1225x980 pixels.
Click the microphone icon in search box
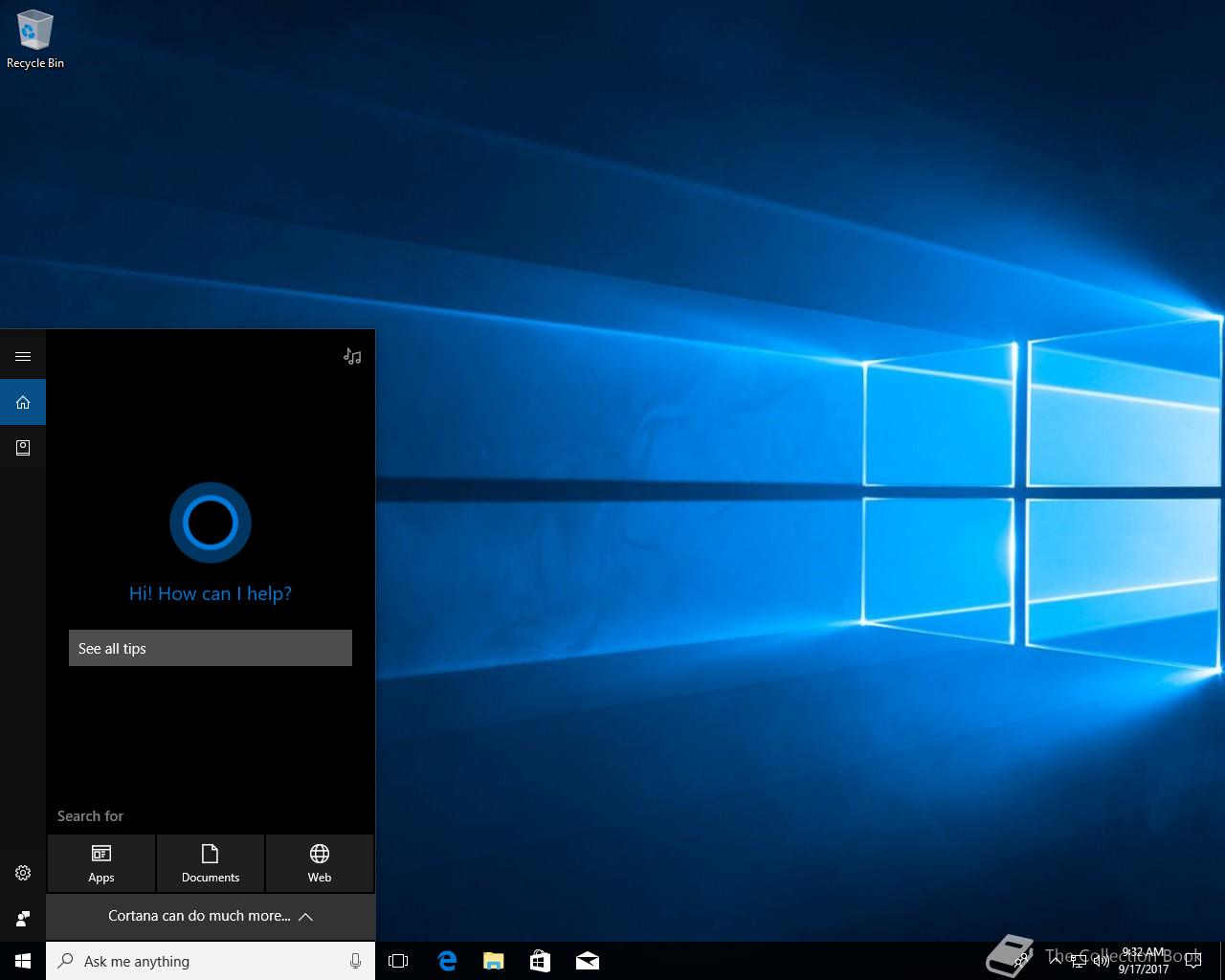pyautogui.click(x=355, y=961)
